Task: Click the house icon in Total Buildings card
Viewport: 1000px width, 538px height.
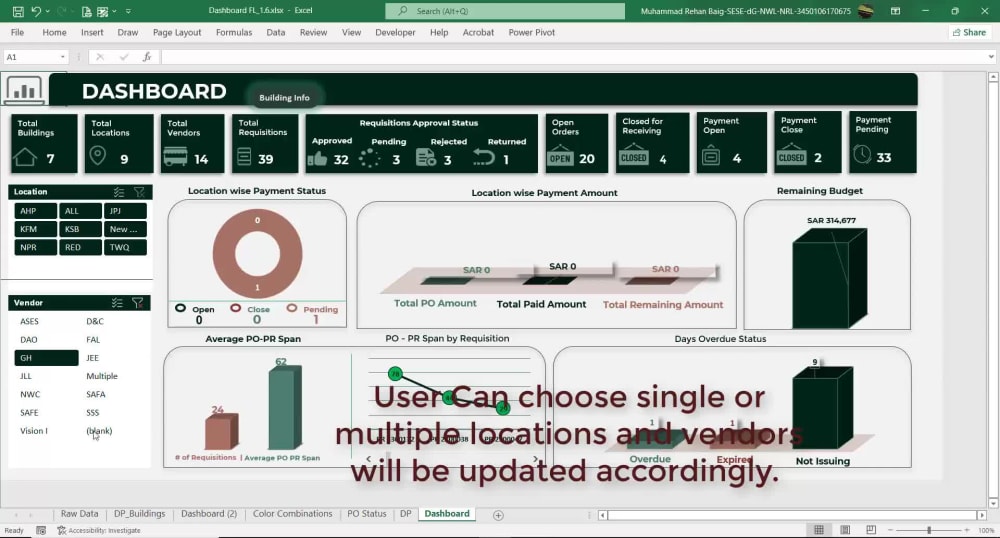Action: pyautogui.click(x=25, y=157)
